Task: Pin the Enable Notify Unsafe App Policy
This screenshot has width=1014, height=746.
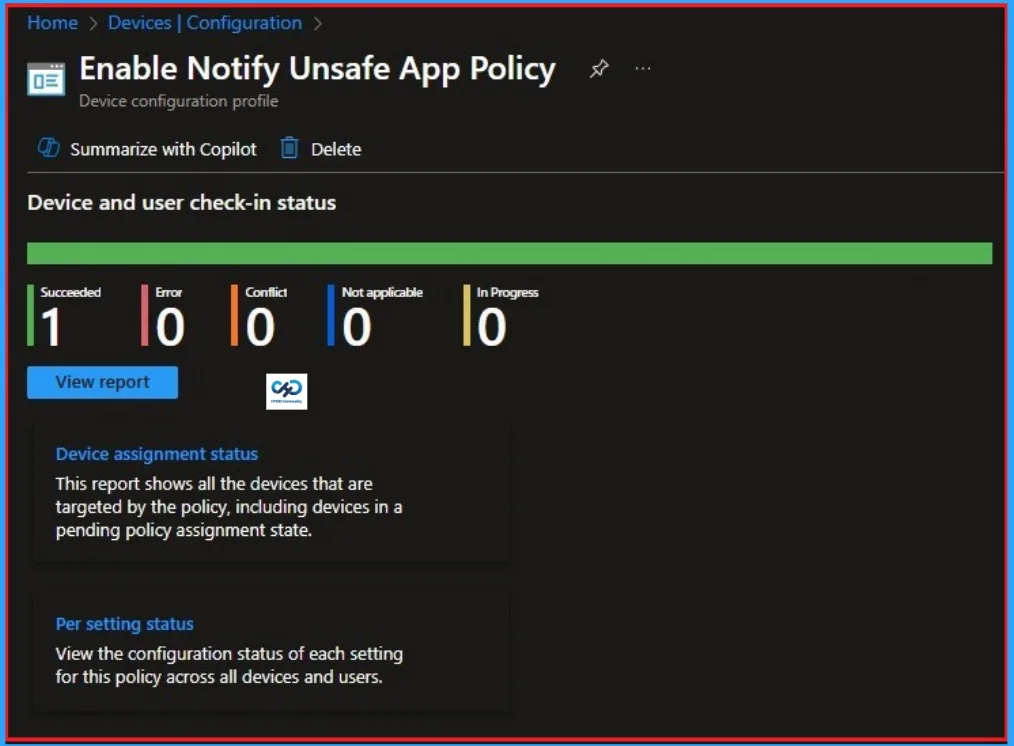Action: (x=598, y=68)
